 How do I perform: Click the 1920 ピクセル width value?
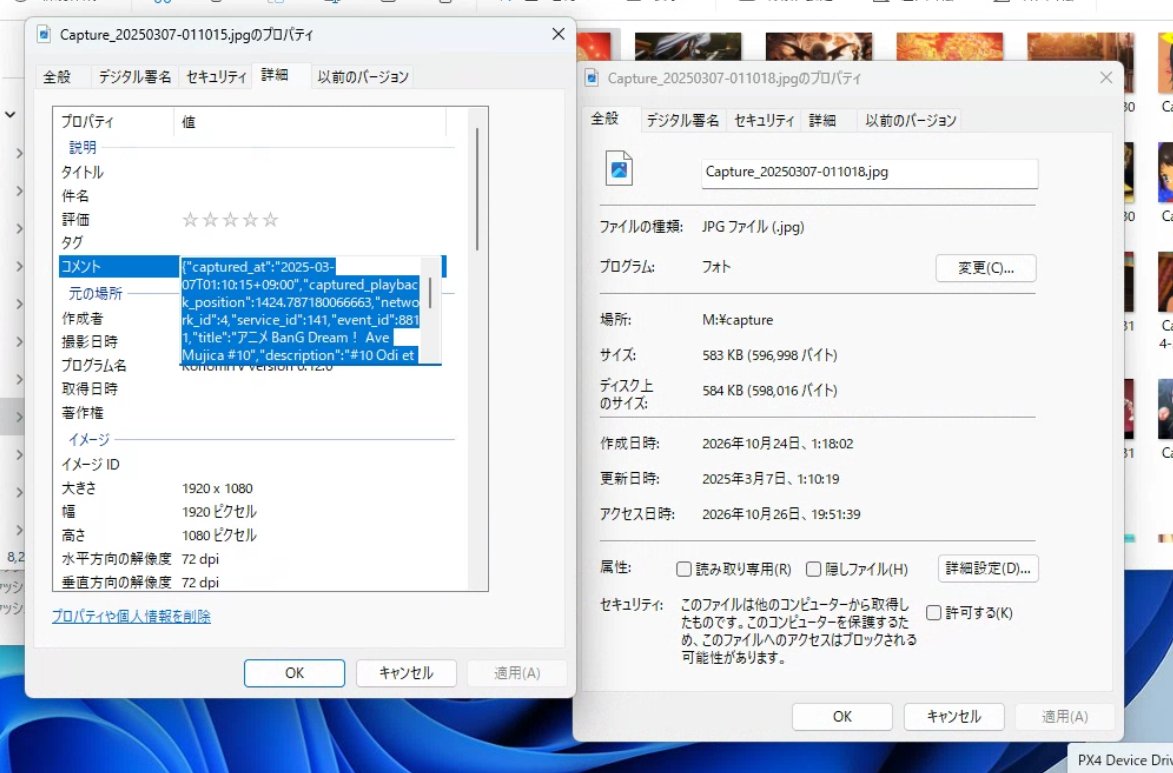click(219, 512)
